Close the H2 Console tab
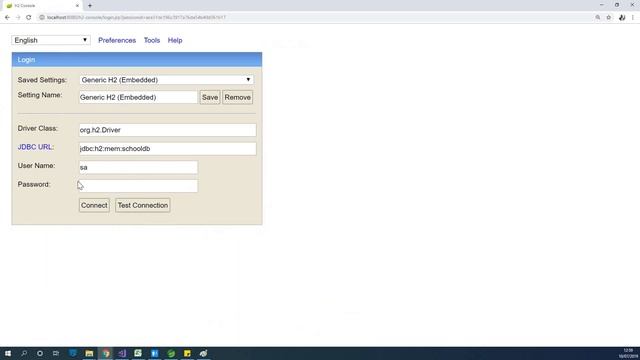Screen dimensions: 640x360 pos(77,6)
